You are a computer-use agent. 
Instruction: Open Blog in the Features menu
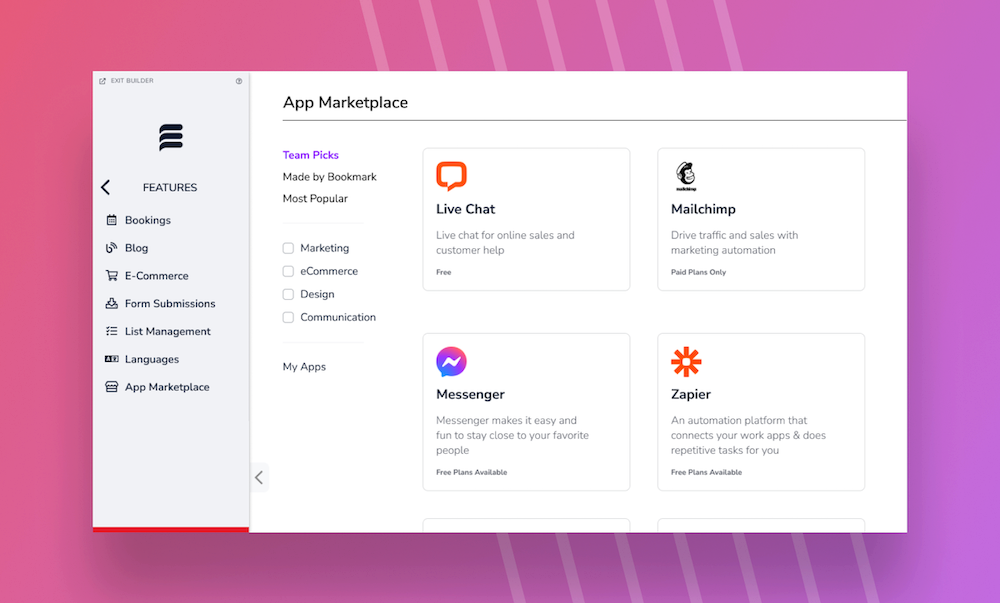(x=136, y=248)
